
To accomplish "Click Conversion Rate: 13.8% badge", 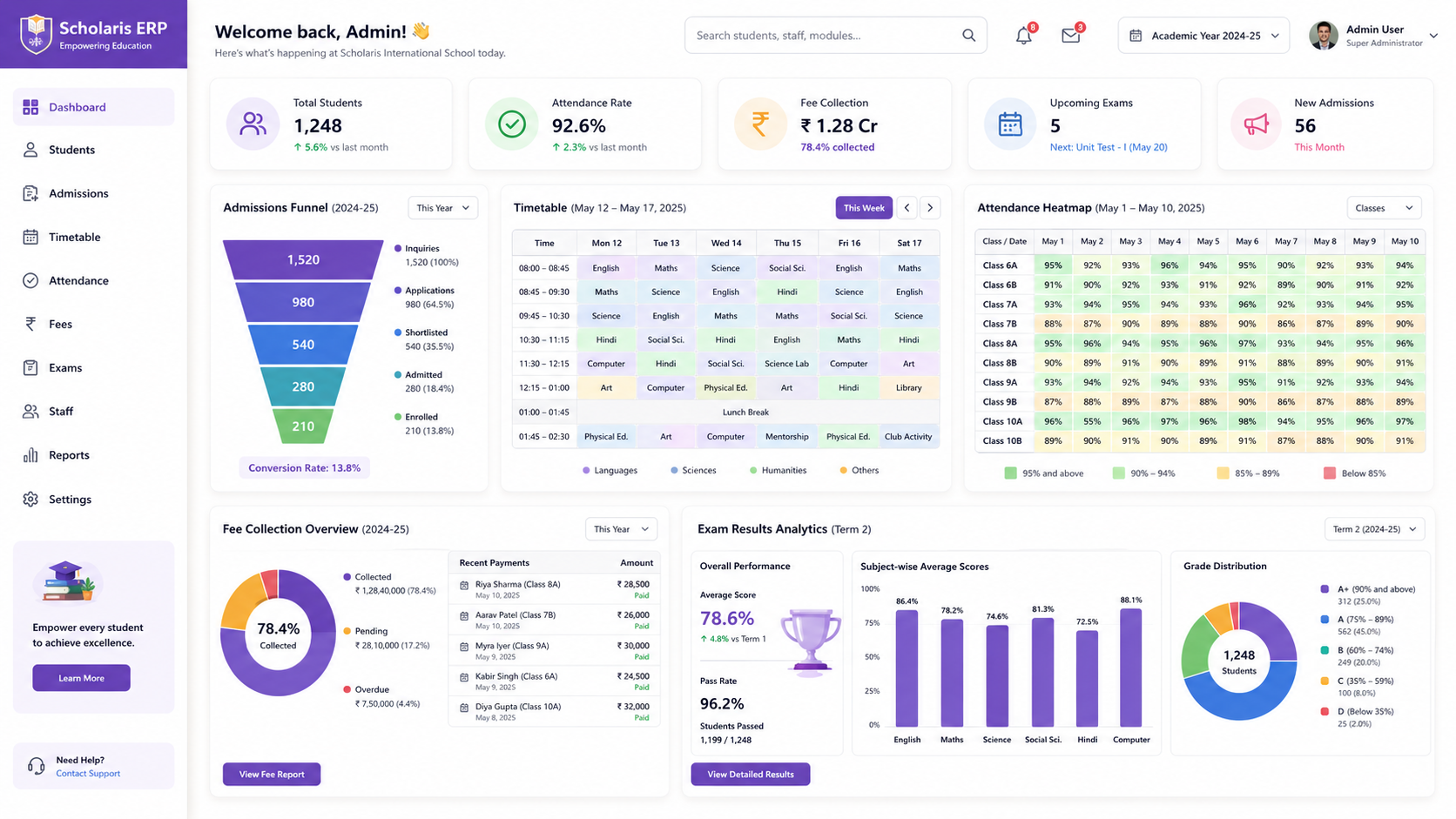I will click(304, 468).
